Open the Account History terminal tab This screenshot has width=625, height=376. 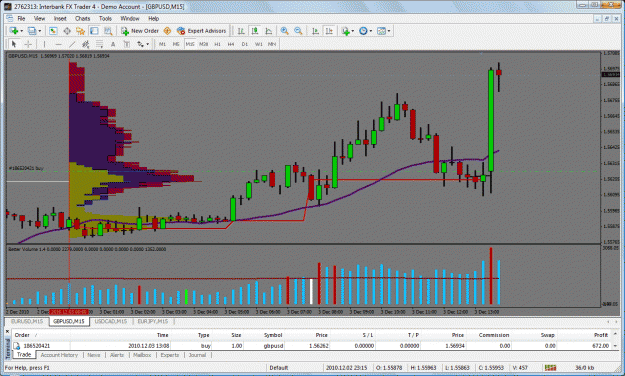pyautogui.click(x=59, y=355)
